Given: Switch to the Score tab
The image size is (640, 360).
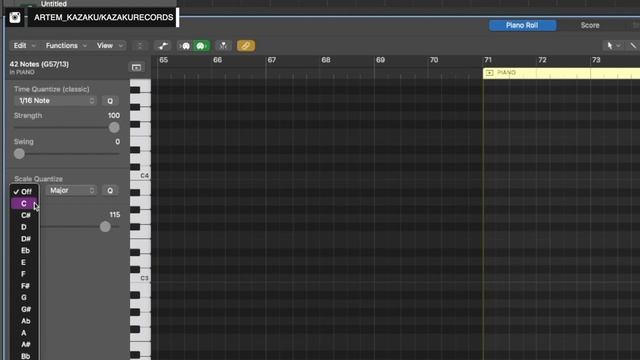Looking at the screenshot, I should [590, 25].
